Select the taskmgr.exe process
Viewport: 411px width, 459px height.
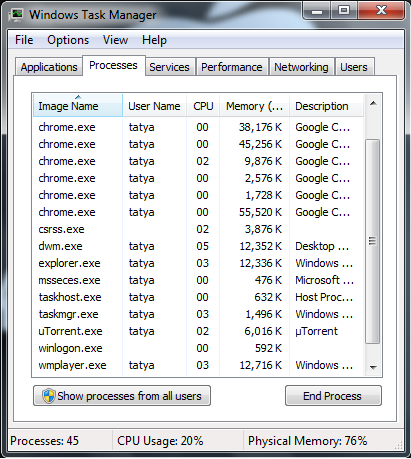point(198,314)
